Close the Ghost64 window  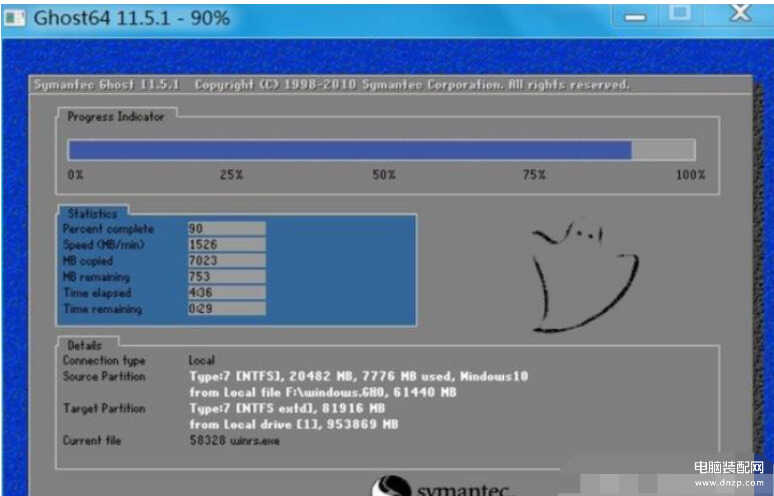pyautogui.click(x=740, y=13)
